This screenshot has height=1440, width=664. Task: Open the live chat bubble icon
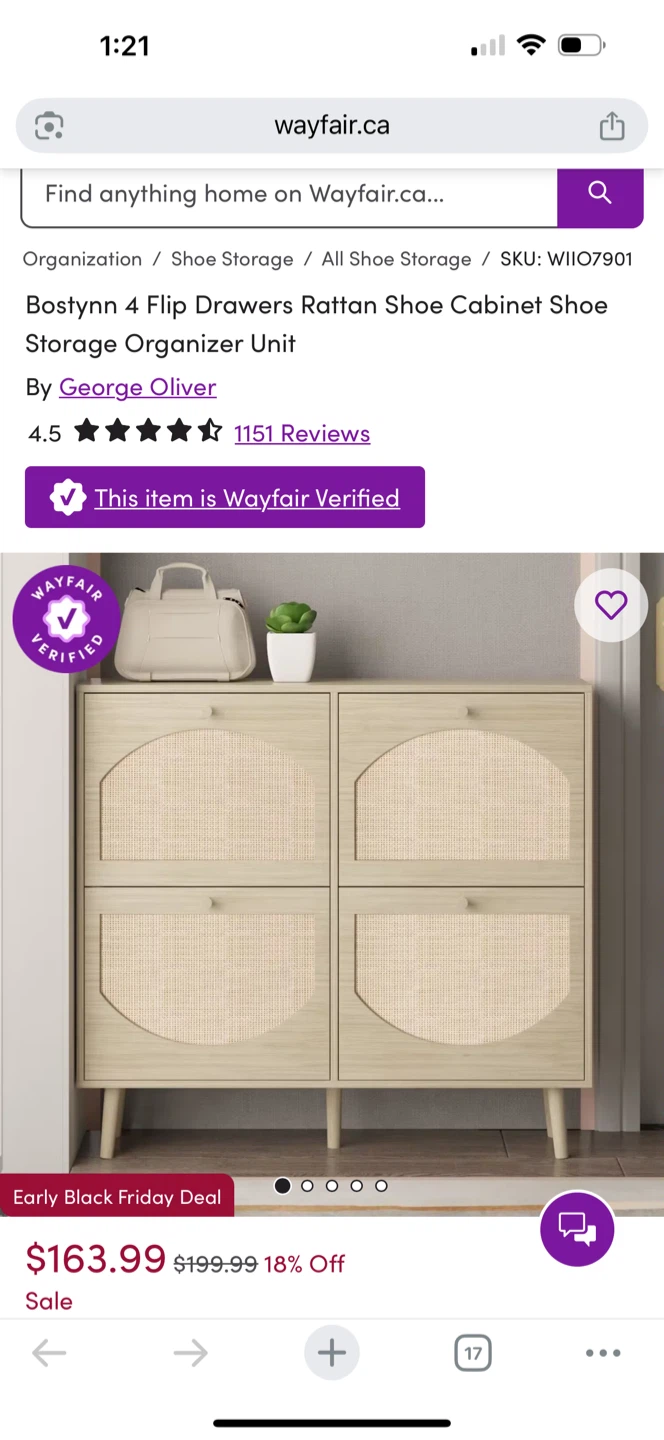(x=577, y=1228)
